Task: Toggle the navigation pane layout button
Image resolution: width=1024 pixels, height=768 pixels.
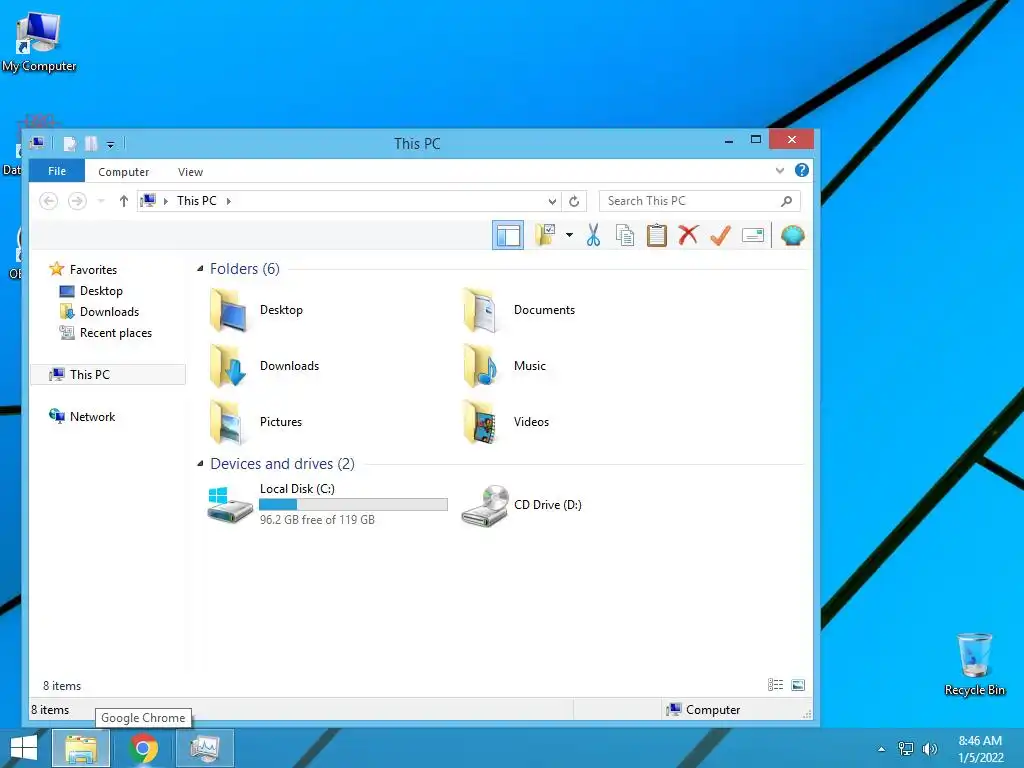Action: coord(507,235)
